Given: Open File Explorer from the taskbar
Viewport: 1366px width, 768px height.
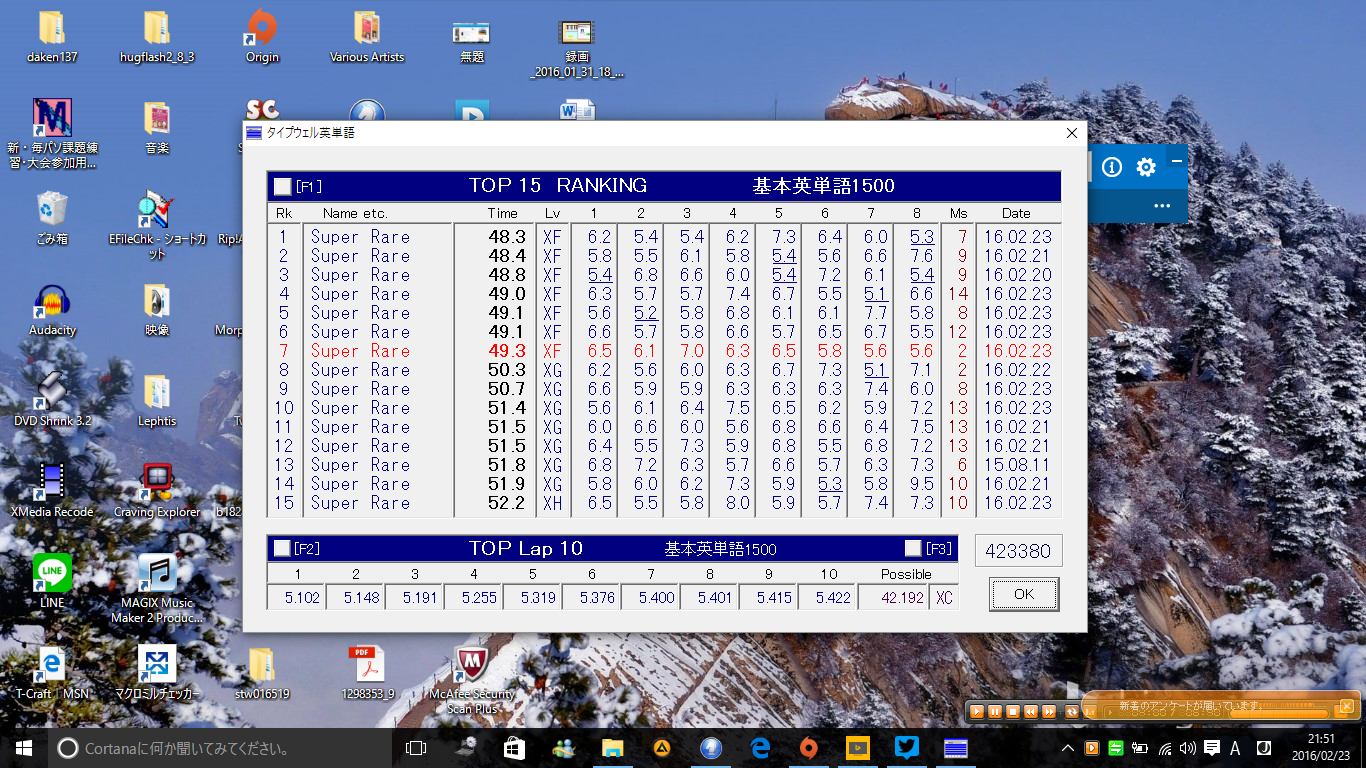Looking at the screenshot, I should pyautogui.click(x=612, y=748).
